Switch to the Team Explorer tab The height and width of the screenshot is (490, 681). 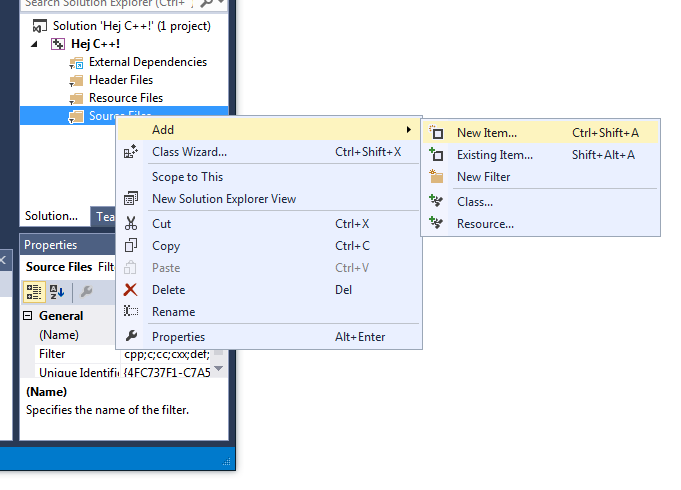click(104, 216)
